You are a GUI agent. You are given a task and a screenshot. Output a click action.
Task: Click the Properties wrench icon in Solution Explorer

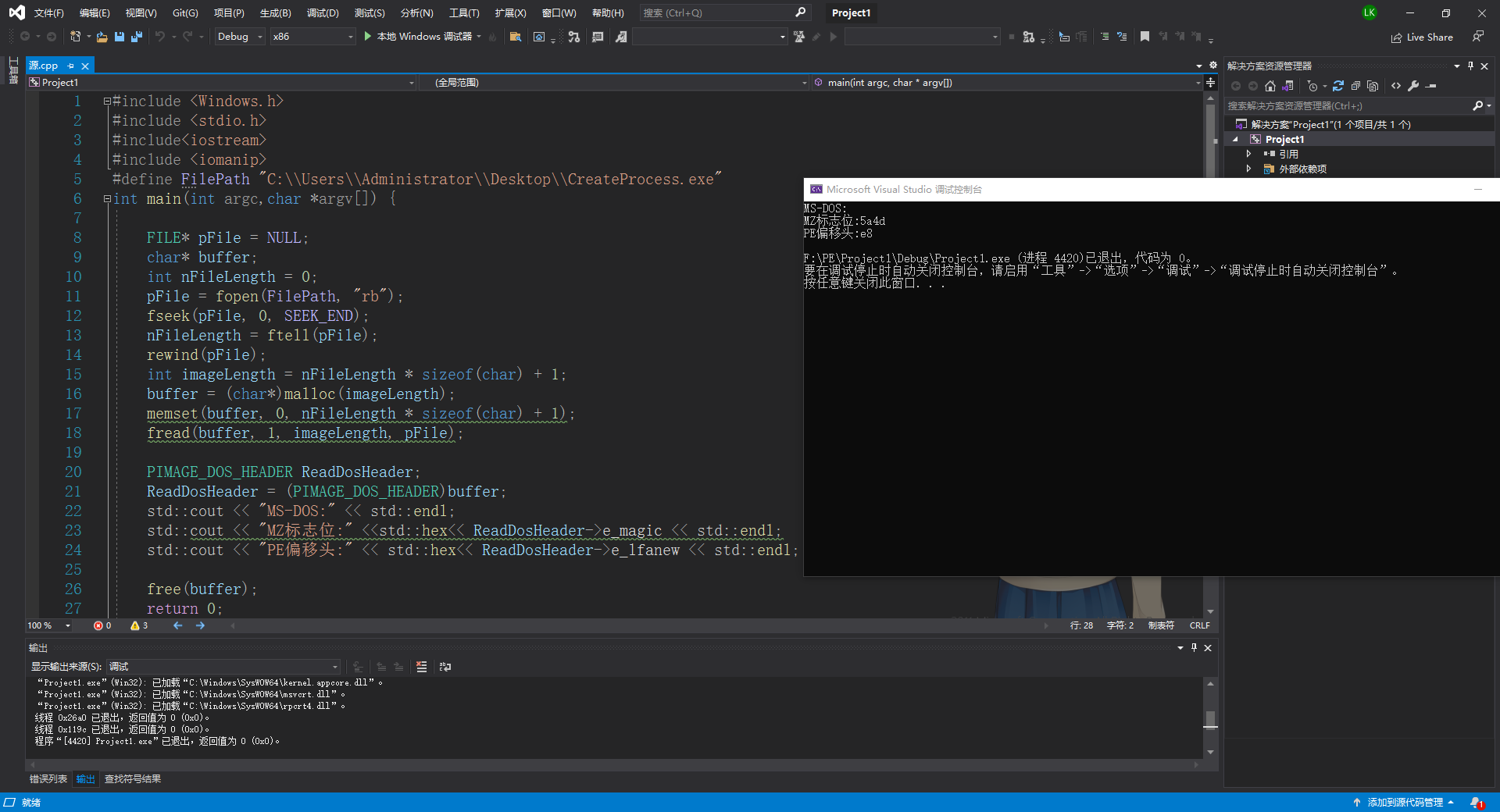click(1413, 86)
